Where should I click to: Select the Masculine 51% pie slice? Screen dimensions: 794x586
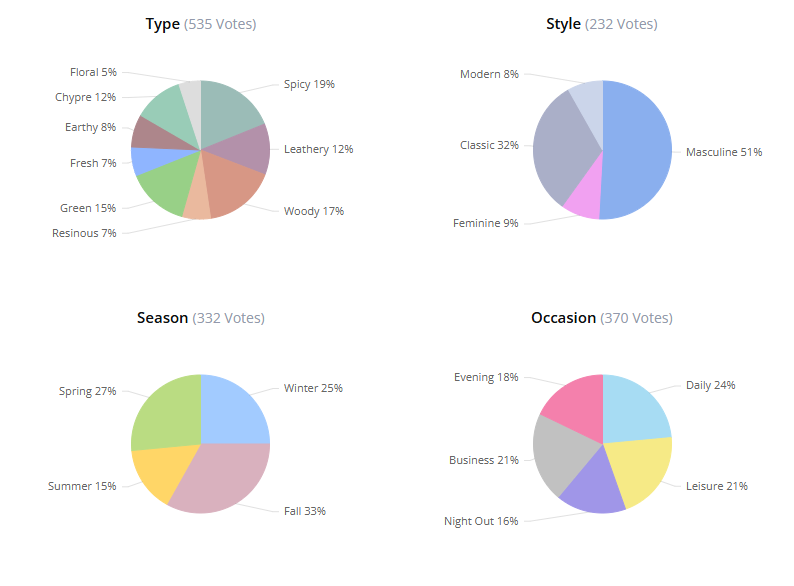pyautogui.click(x=640, y=150)
